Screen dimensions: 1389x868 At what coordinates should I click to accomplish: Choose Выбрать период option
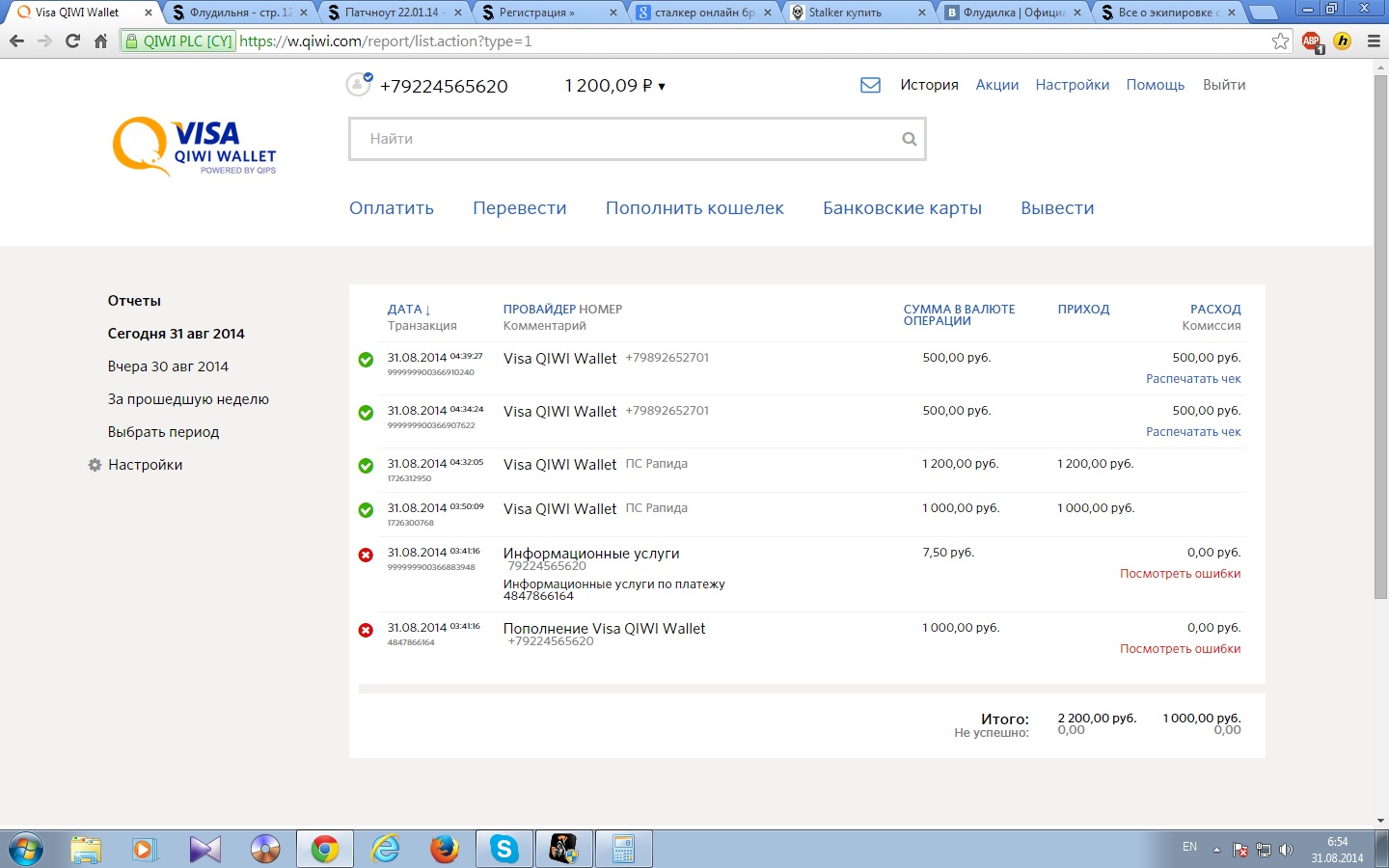pyautogui.click(x=163, y=432)
